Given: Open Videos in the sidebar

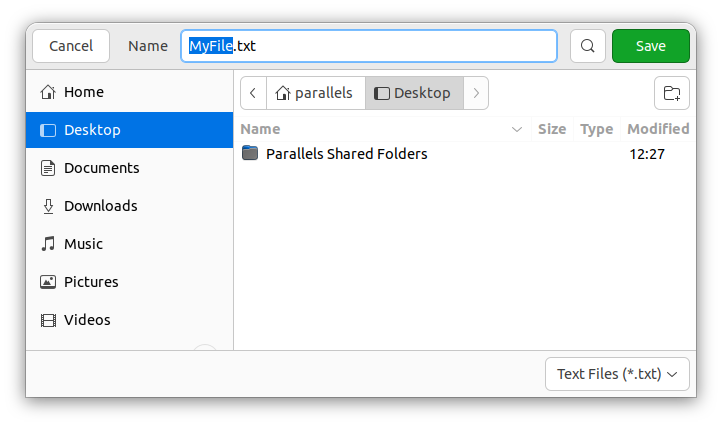Looking at the screenshot, I should 87,320.
